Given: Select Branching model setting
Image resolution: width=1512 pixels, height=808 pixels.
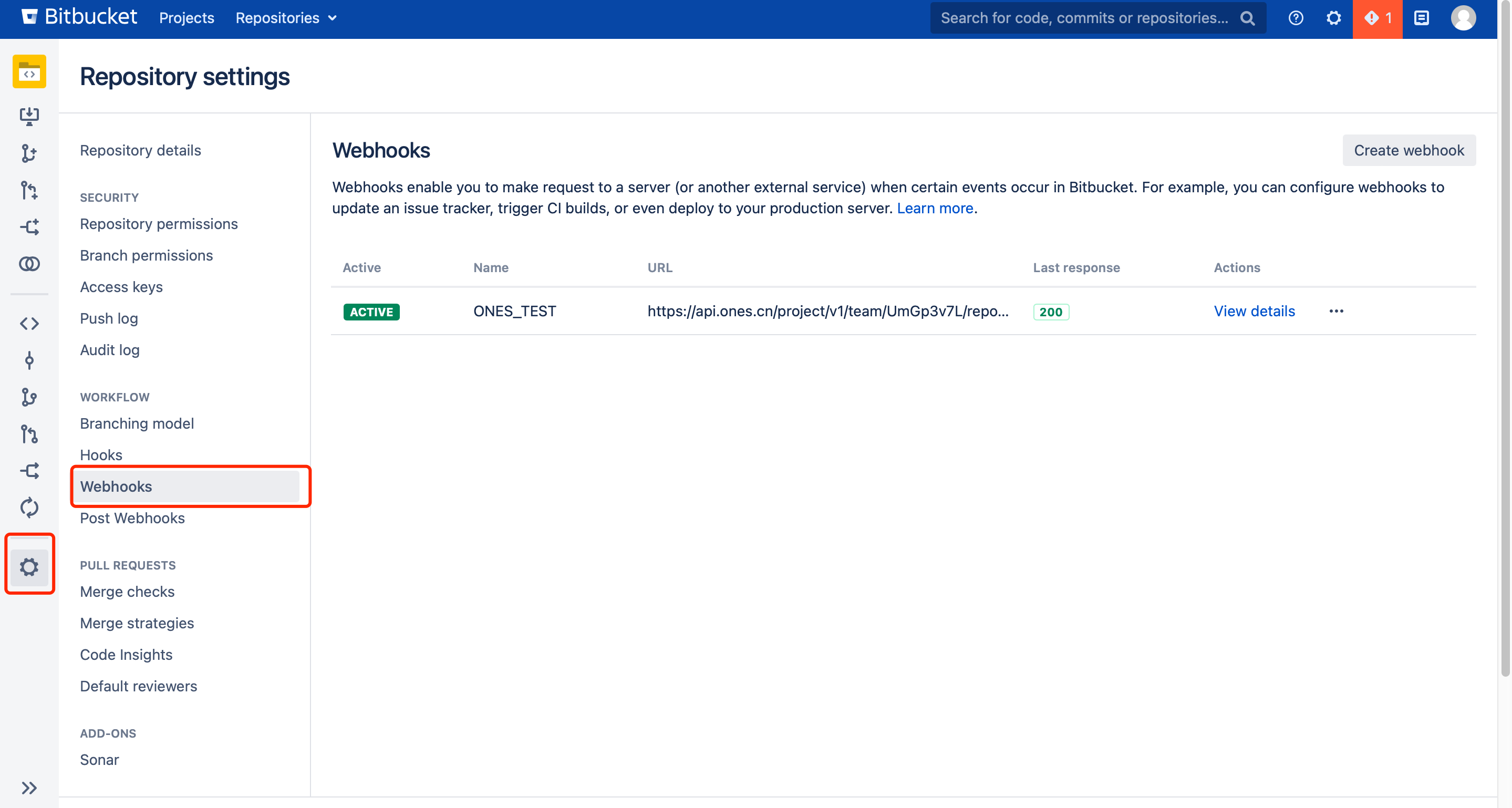Looking at the screenshot, I should 137,423.
